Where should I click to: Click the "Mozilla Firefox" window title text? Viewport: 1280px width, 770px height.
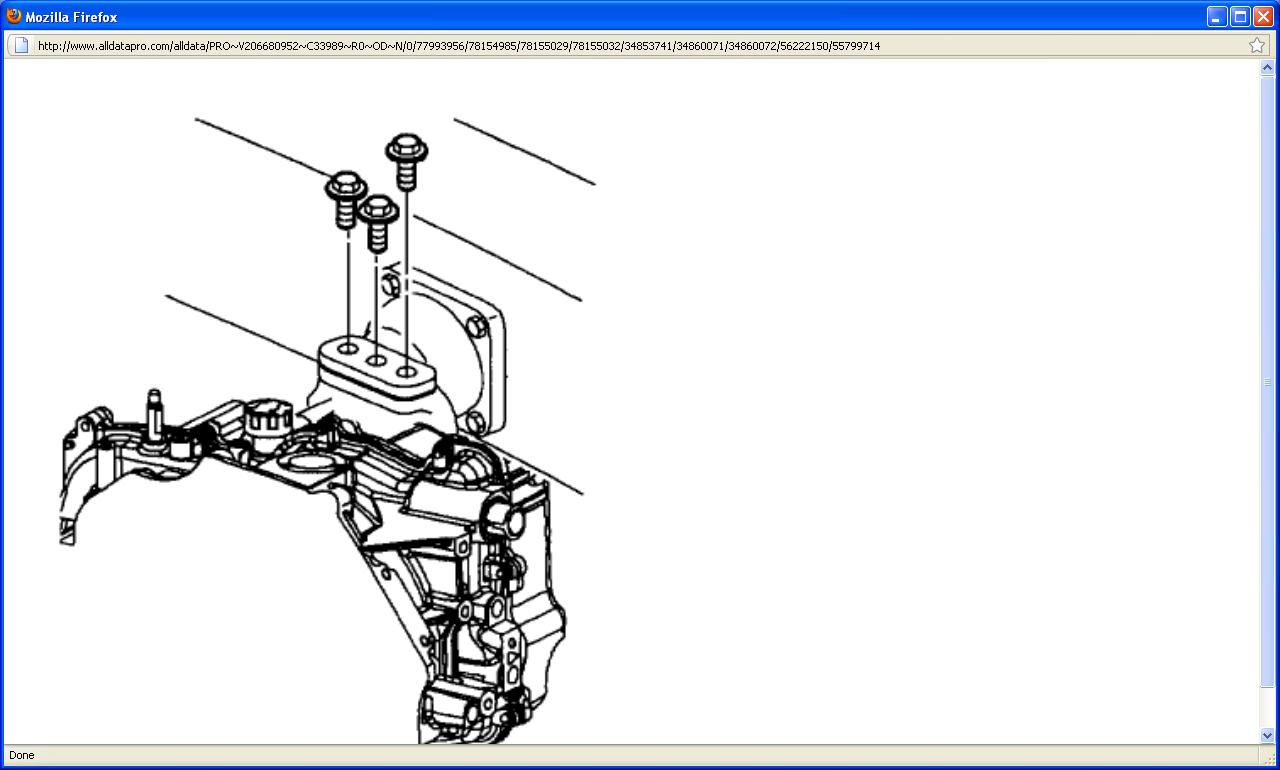(71, 17)
